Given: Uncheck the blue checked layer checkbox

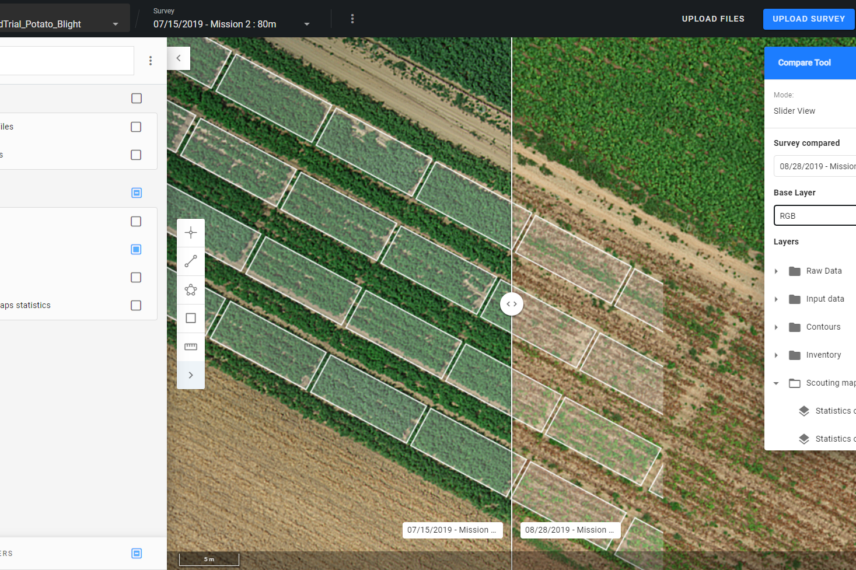Looking at the screenshot, I should click(136, 249).
